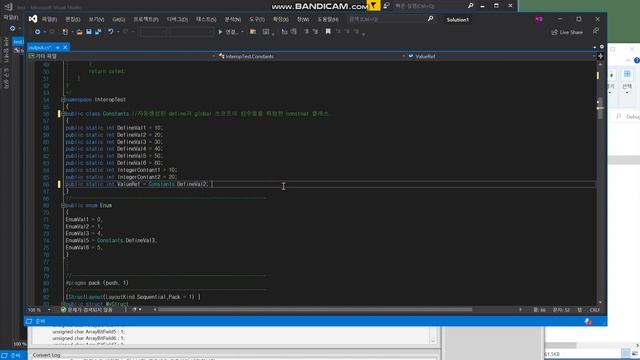This screenshot has width=640, height=360.
Task: Collapse the namespace InteropTest block
Action: click(x=63, y=100)
